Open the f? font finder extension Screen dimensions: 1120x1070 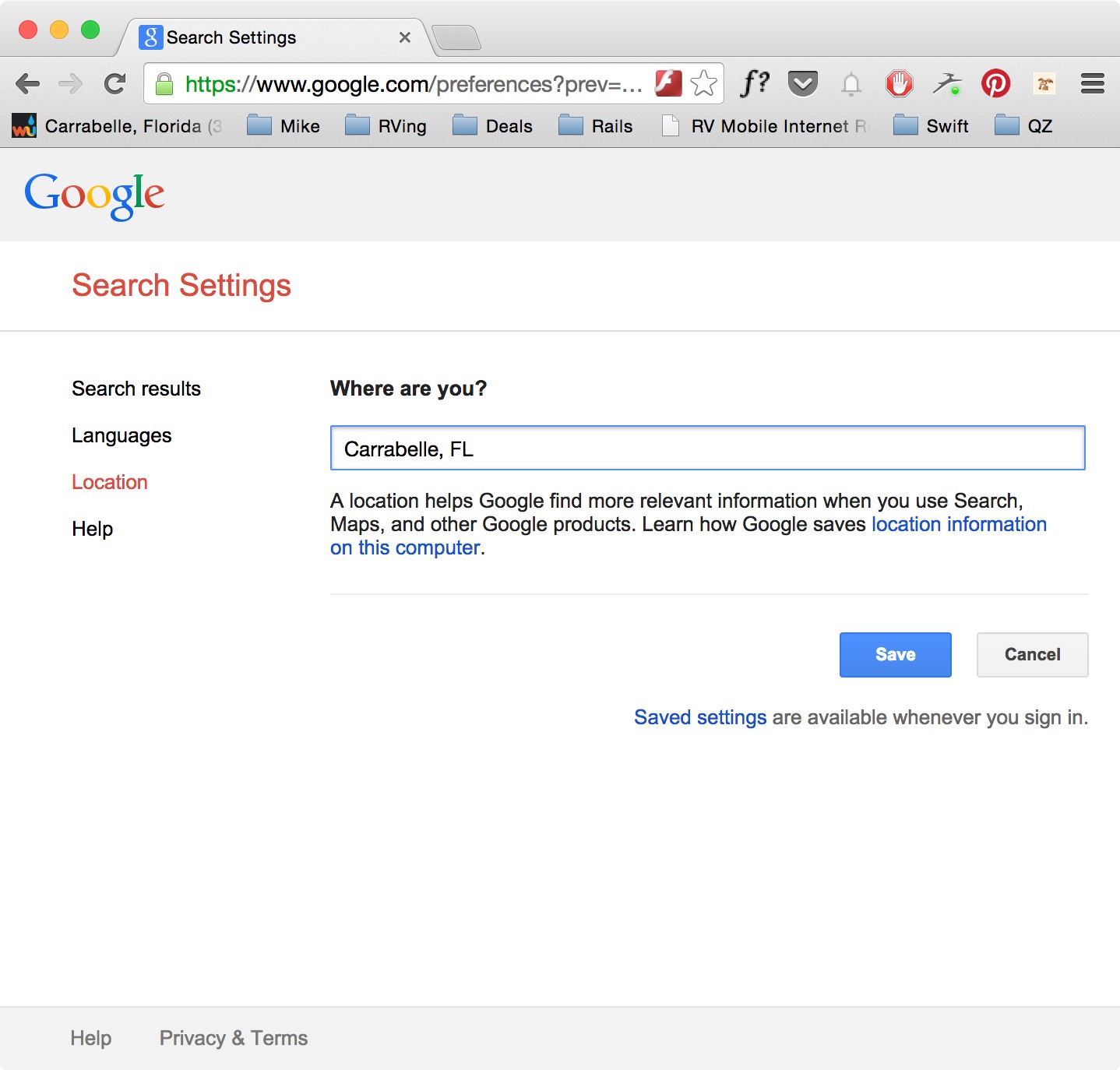pyautogui.click(x=754, y=83)
